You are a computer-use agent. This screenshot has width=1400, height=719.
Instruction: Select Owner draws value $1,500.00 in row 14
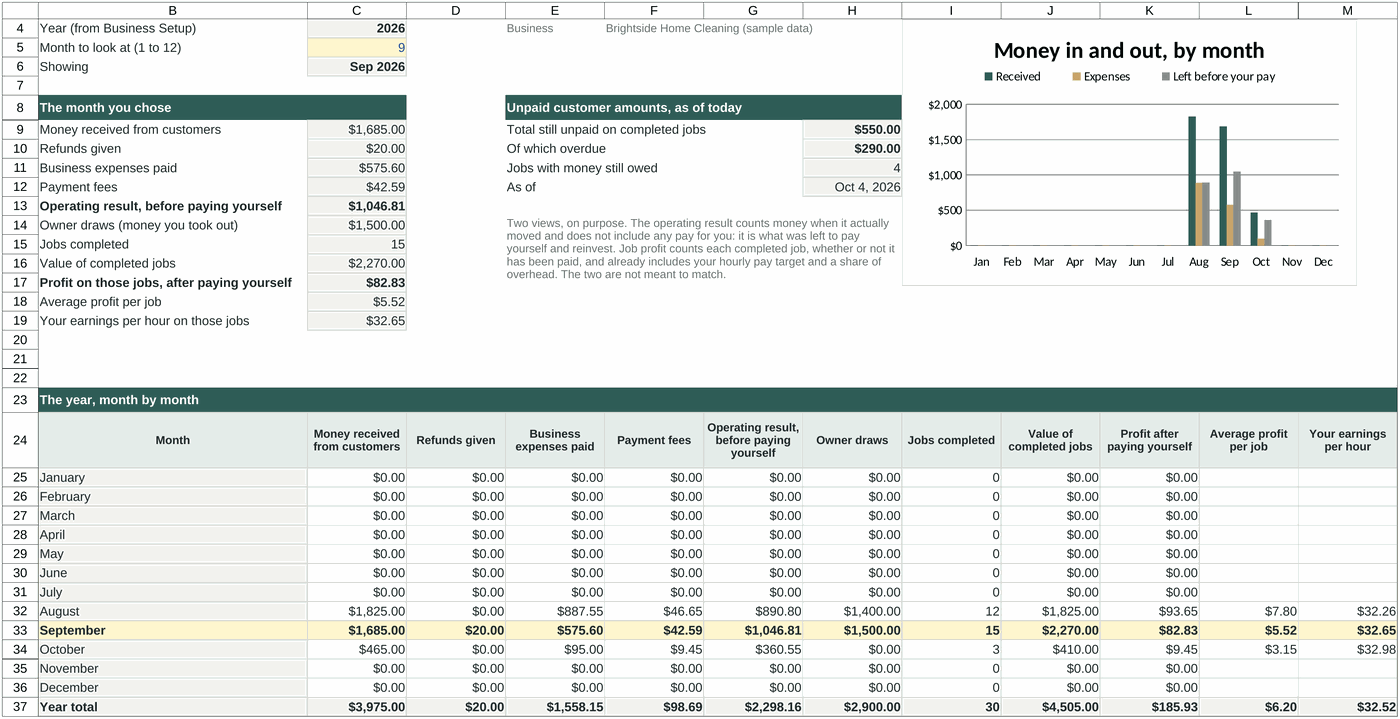tap(357, 225)
